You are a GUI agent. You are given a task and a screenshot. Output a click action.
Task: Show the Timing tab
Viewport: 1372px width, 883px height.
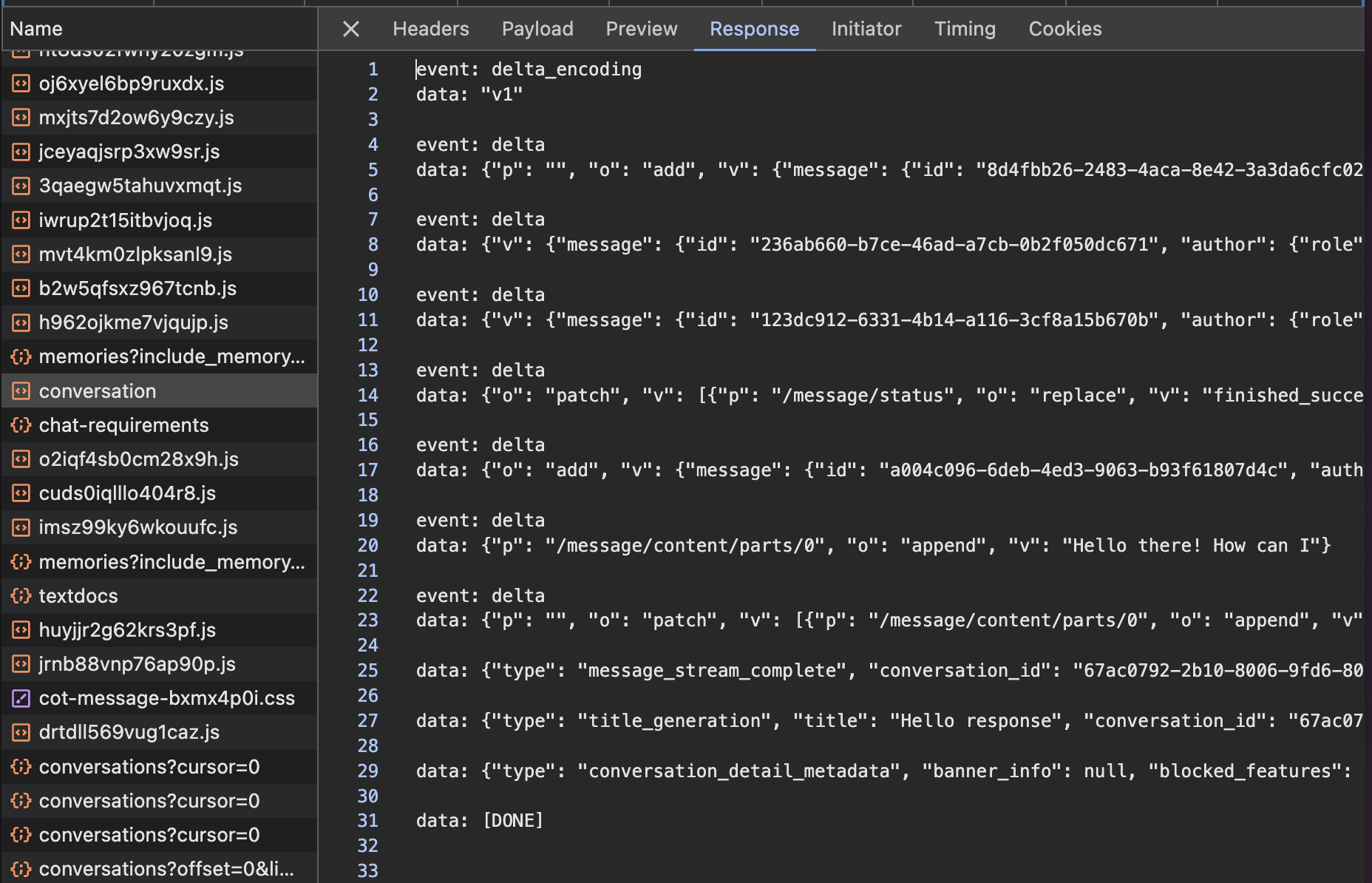[x=965, y=29]
